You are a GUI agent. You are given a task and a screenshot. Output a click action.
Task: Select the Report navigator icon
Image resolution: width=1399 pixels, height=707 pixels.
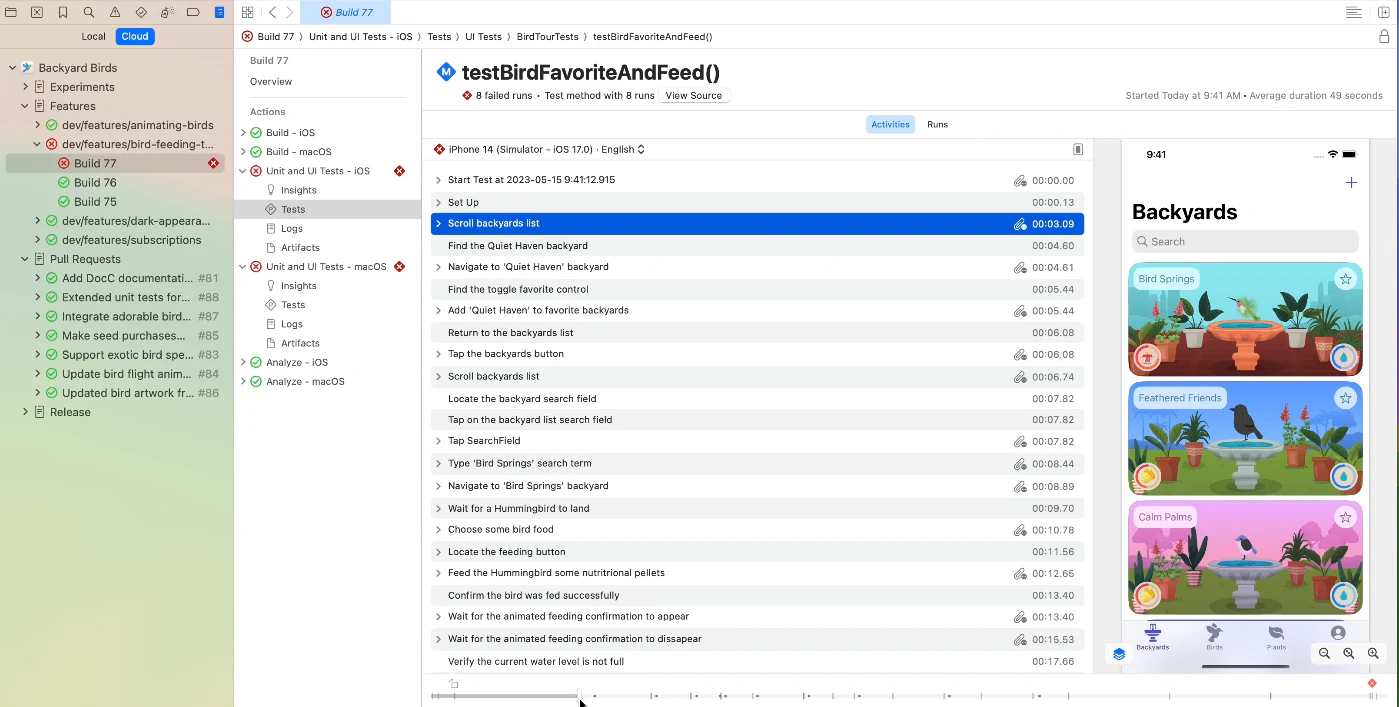pos(219,12)
